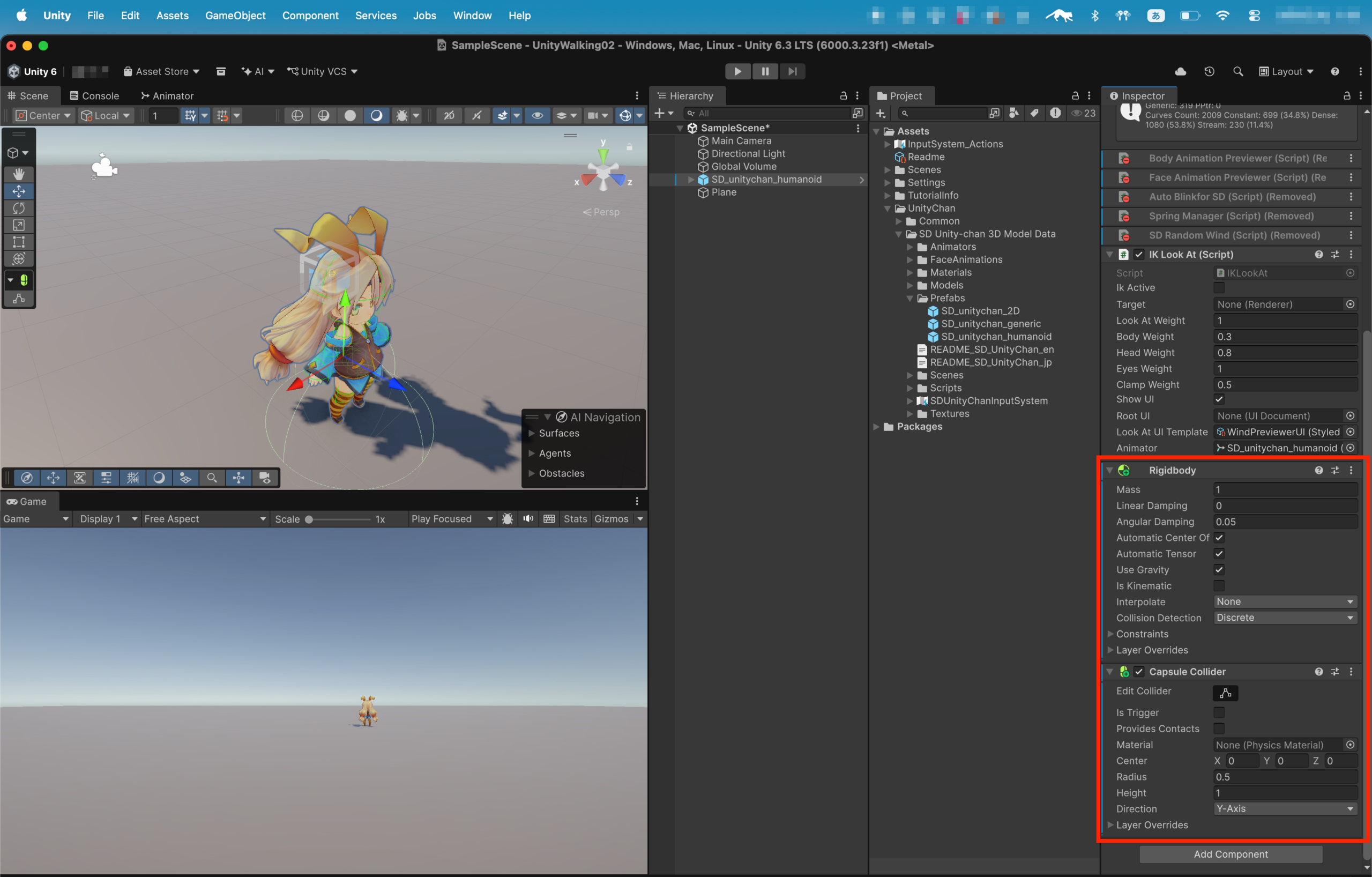Screen dimensions: 1372x877
Task: Lock the Inspector panel
Action: pyautogui.click(x=1347, y=96)
